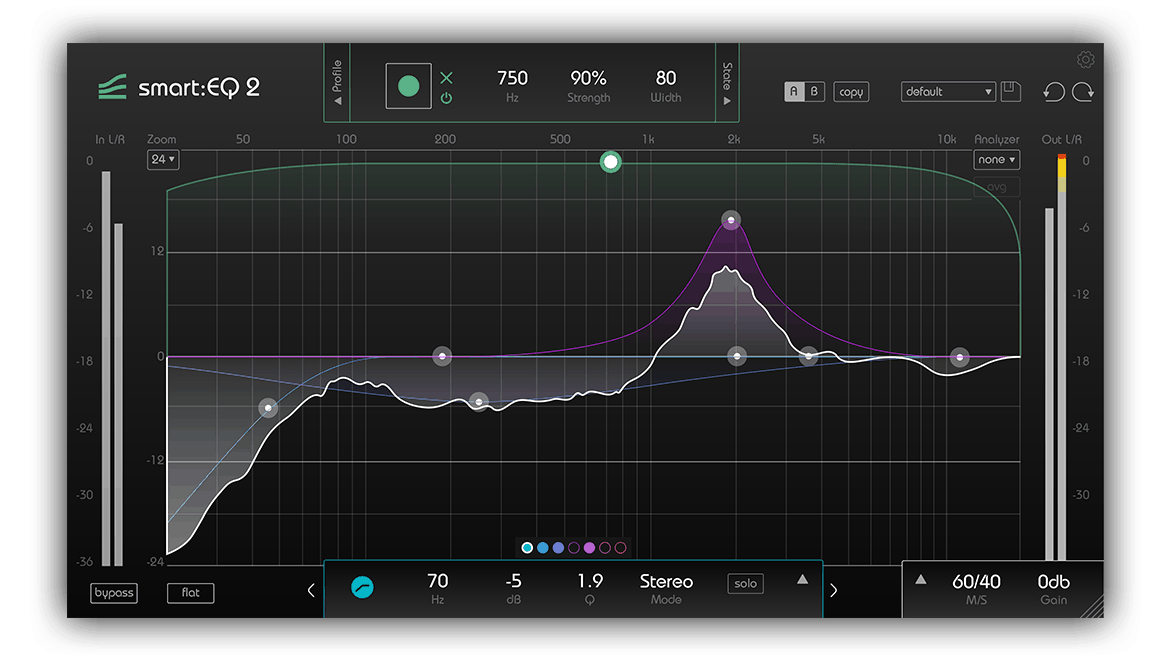
Task: Go to next band with right chevron
Action: click(833, 591)
